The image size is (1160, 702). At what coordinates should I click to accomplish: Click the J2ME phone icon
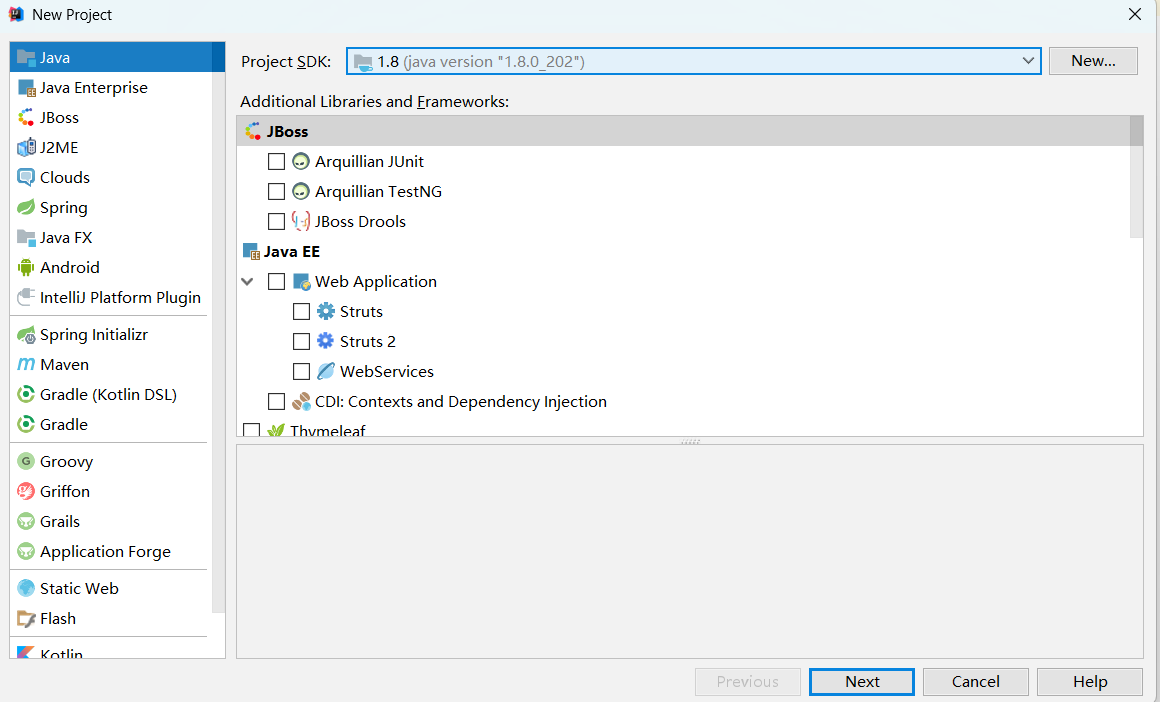pyautogui.click(x=26, y=147)
